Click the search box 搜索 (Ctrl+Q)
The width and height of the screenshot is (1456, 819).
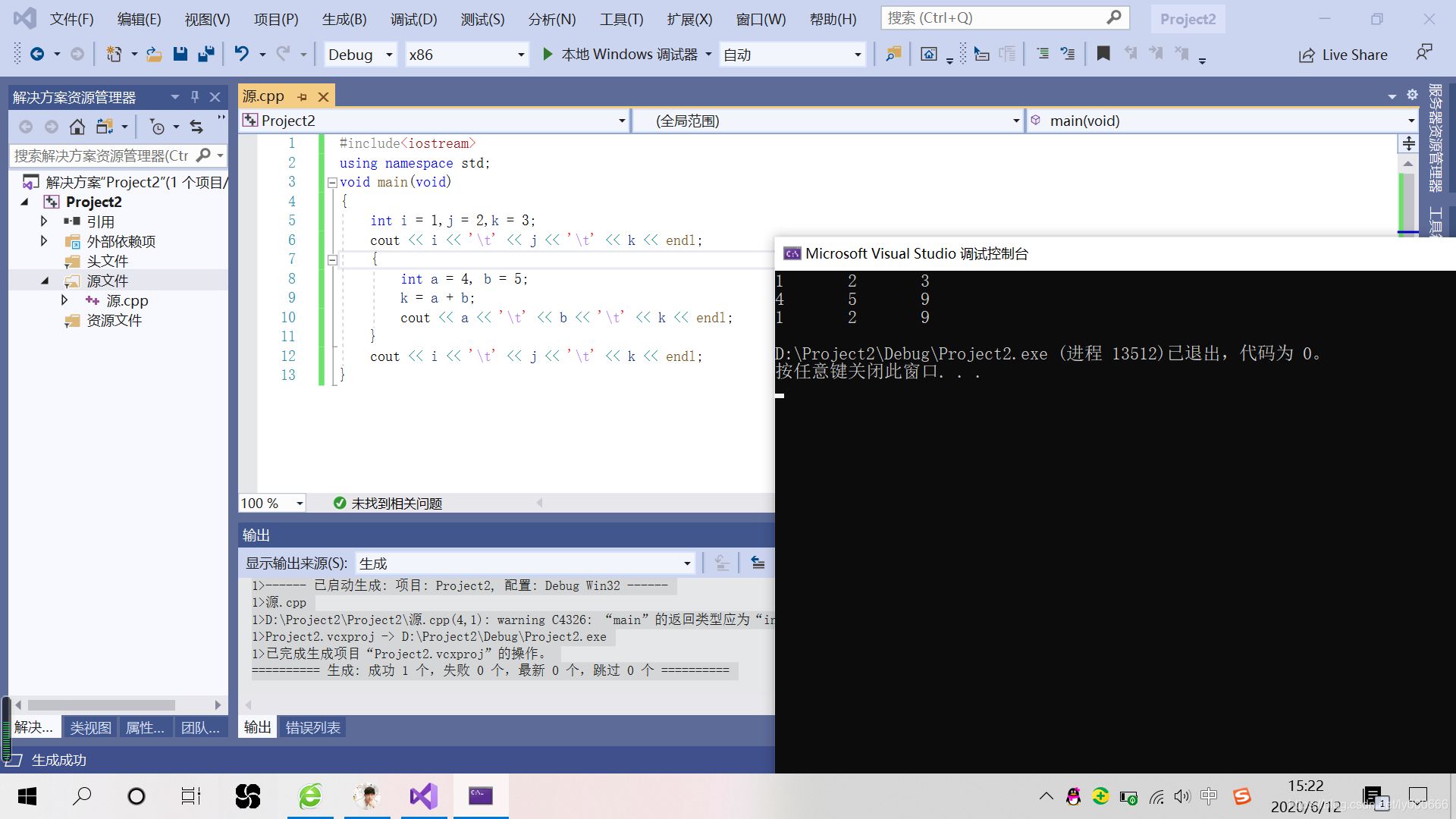point(1005,17)
